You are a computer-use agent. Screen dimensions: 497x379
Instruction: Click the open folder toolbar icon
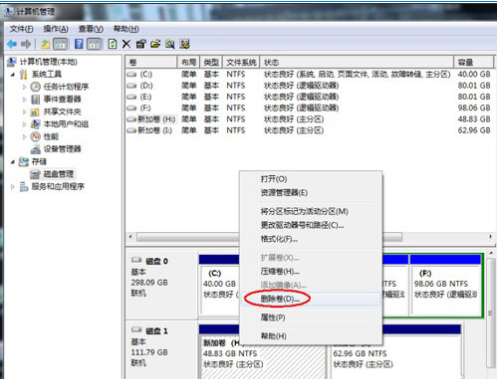(155, 44)
